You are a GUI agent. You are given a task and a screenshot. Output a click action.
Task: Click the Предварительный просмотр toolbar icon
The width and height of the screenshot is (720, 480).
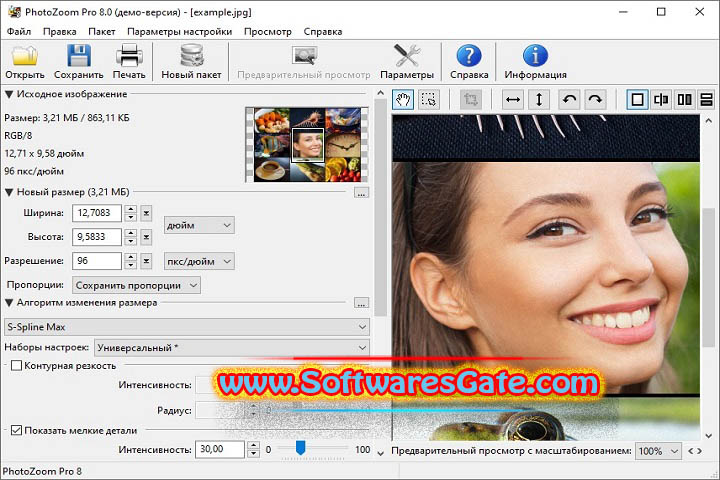[x=304, y=56]
